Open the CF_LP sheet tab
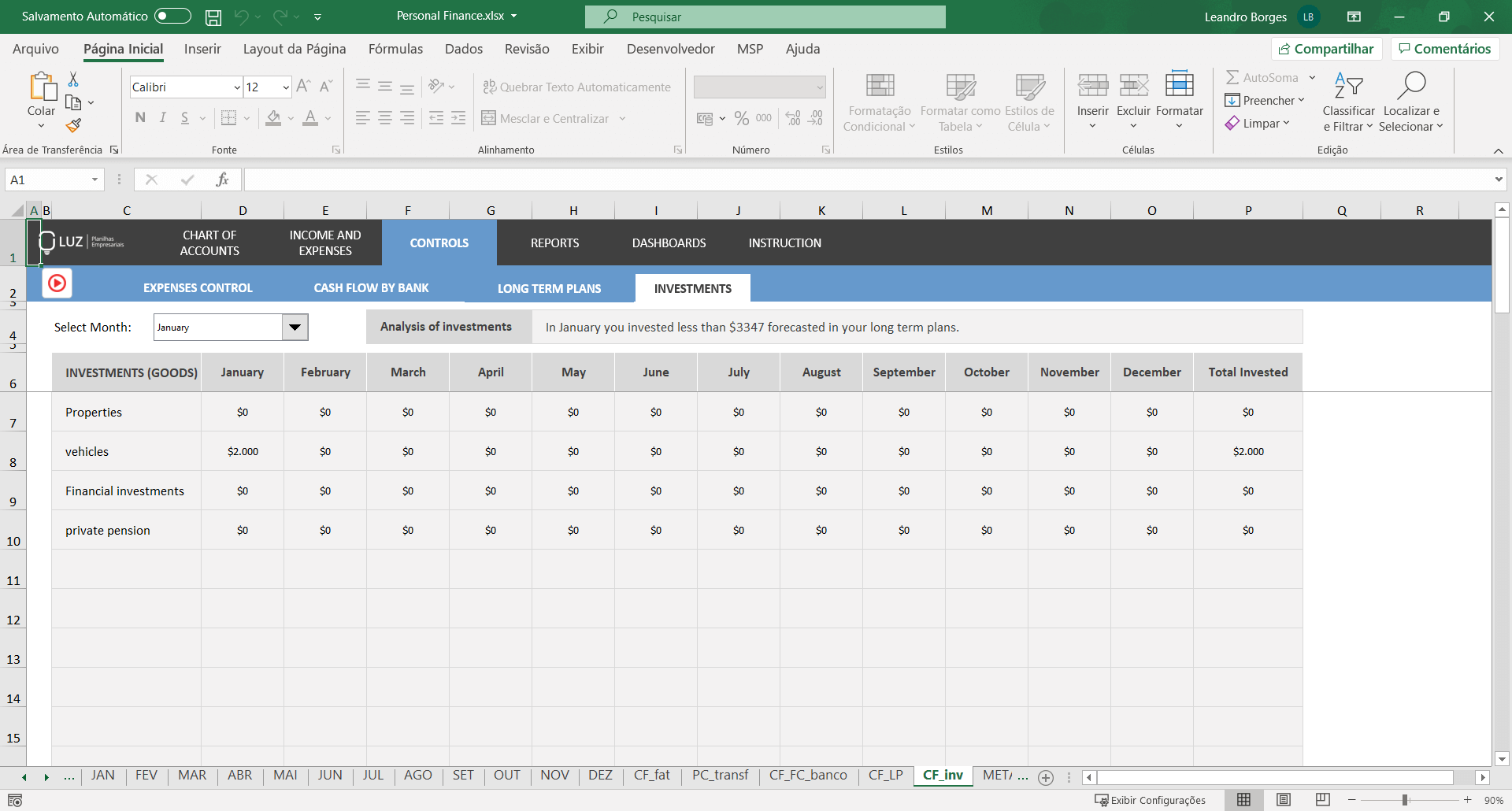 point(885,776)
